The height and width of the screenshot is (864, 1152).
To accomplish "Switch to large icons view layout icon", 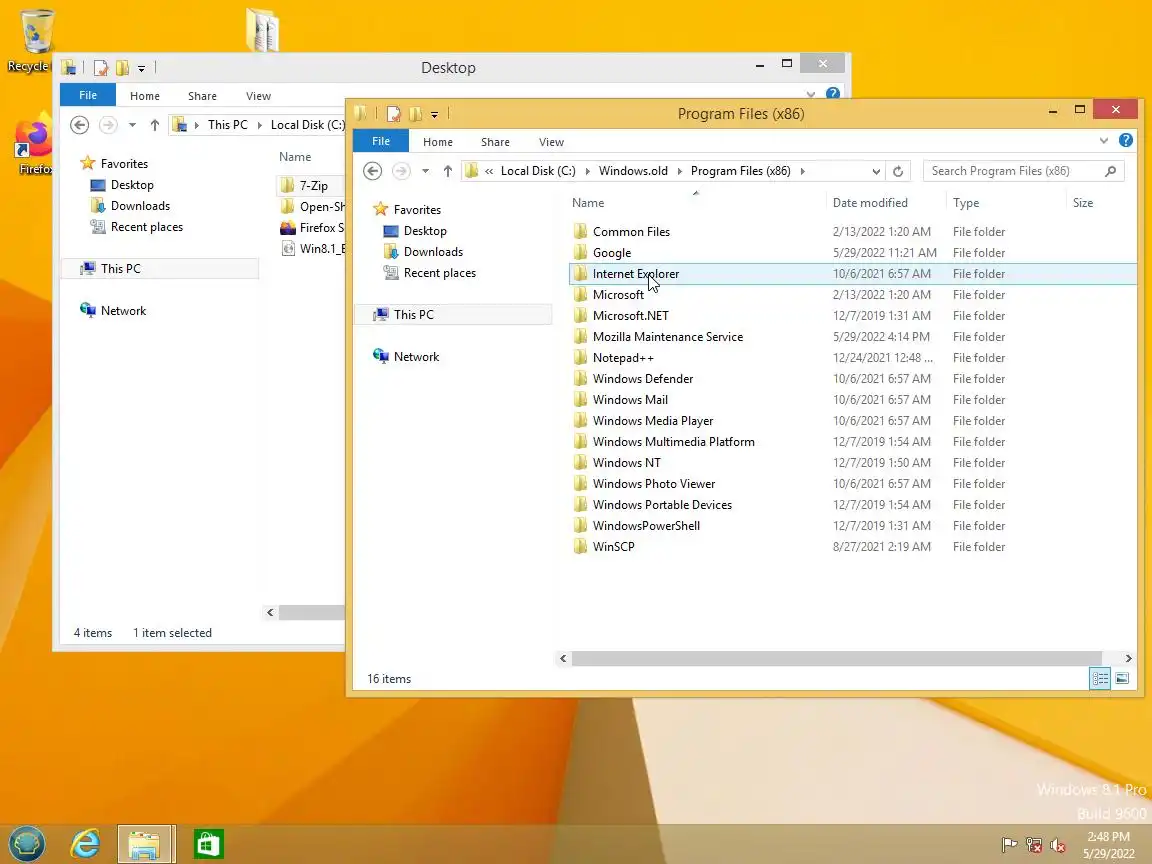I will (x=1122, y=678).
